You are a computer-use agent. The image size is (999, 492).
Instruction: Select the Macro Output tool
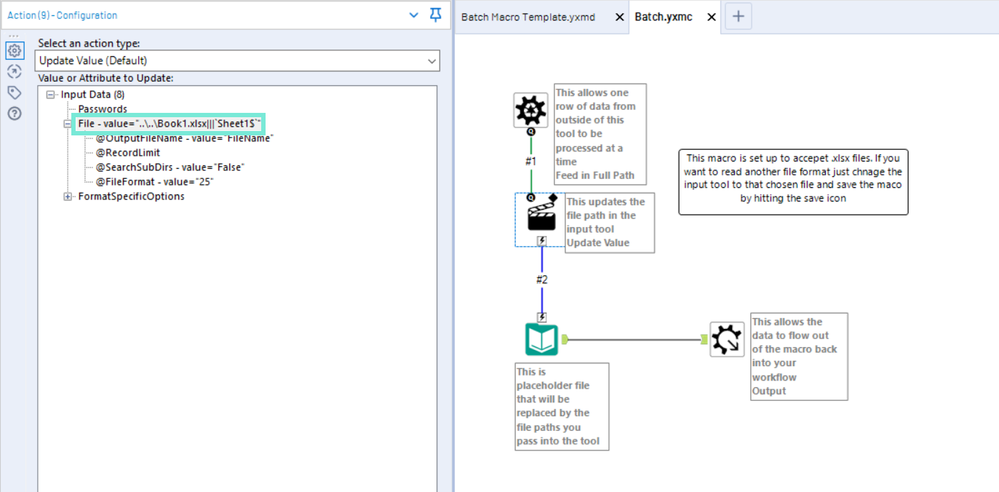click(x=727, y=339)
